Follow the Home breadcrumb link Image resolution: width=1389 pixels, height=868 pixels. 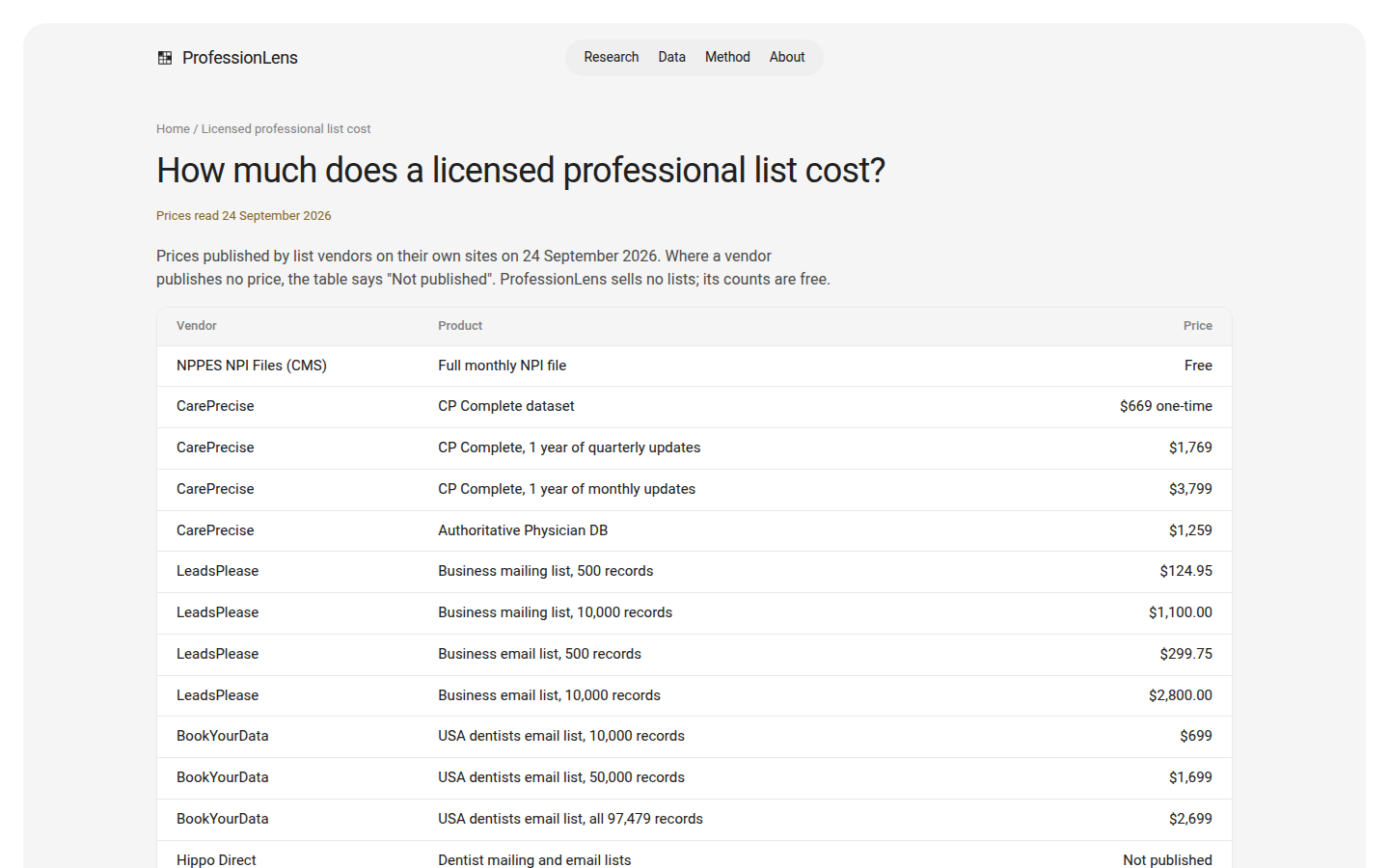173,128
